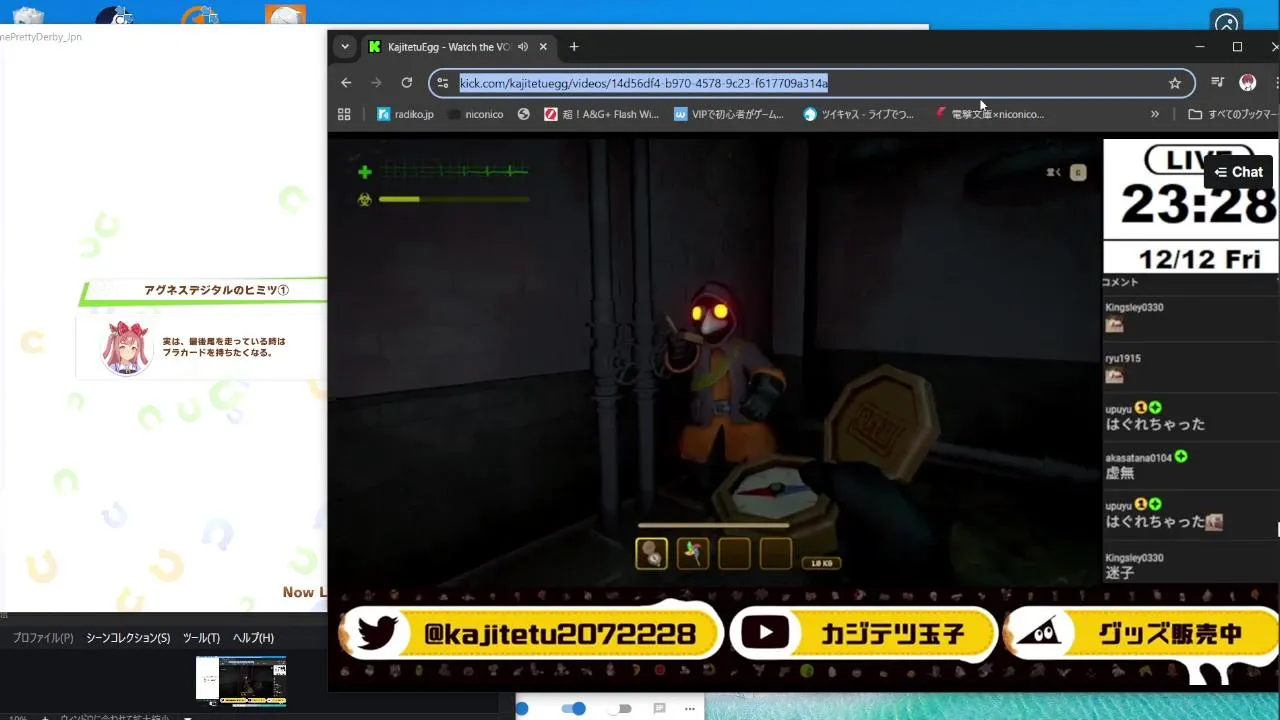Screen dimensions: 1280x720
Task: Open the Chrome profile avatar
Action: click(x=1248, y=83)
